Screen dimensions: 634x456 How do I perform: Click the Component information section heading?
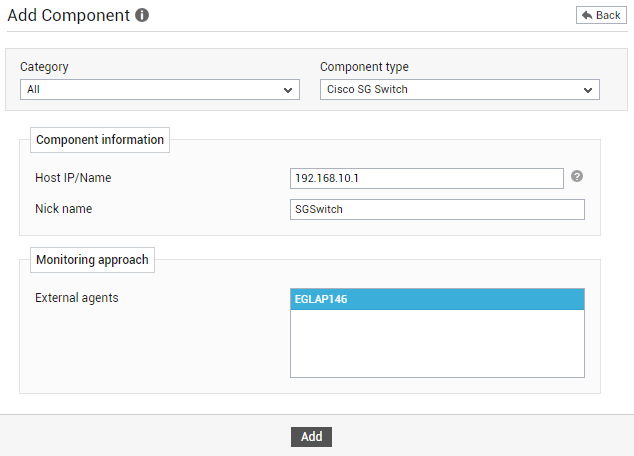[100, 140]
